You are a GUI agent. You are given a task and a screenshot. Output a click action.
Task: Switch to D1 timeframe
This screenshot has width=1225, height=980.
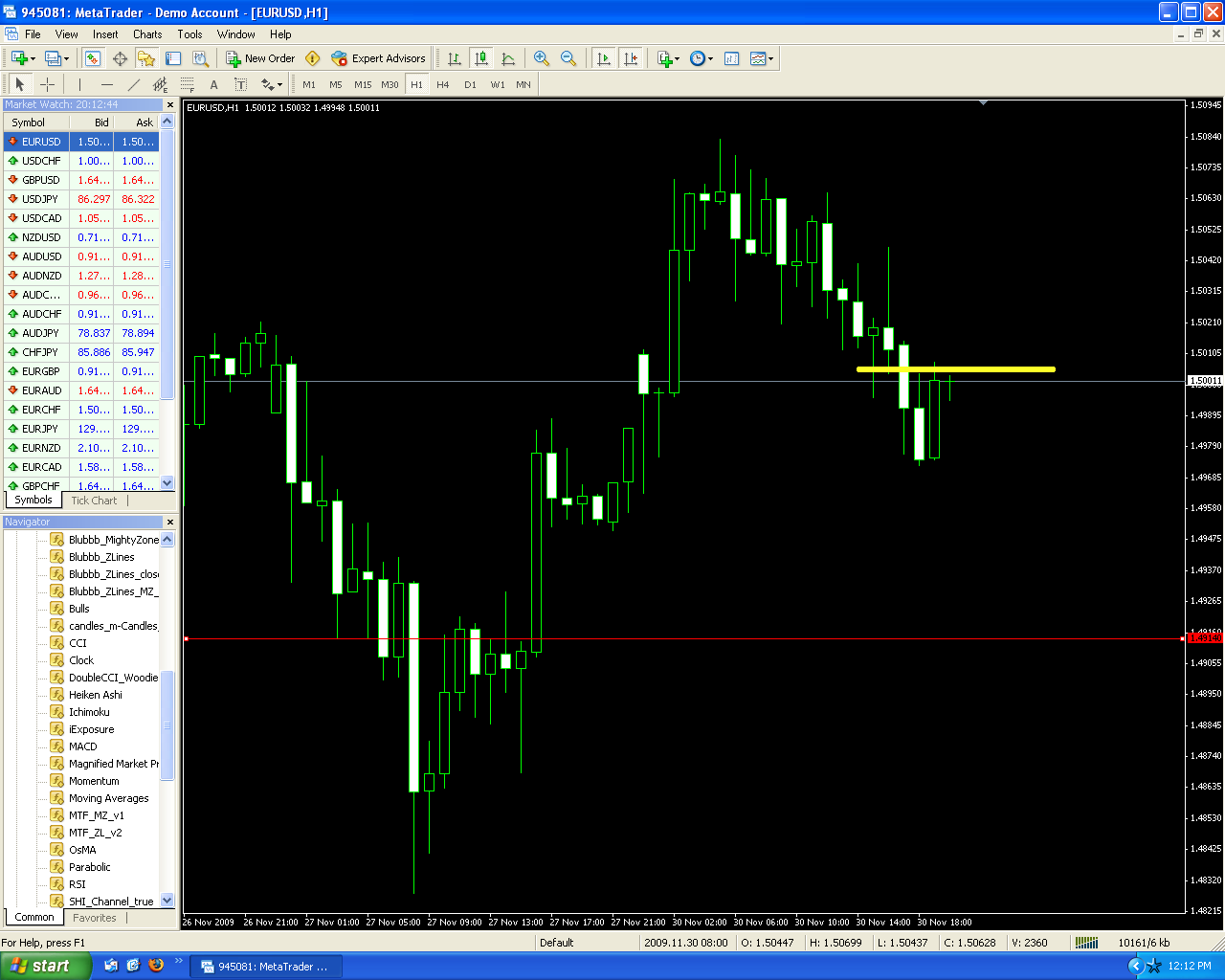coord(470,84)
